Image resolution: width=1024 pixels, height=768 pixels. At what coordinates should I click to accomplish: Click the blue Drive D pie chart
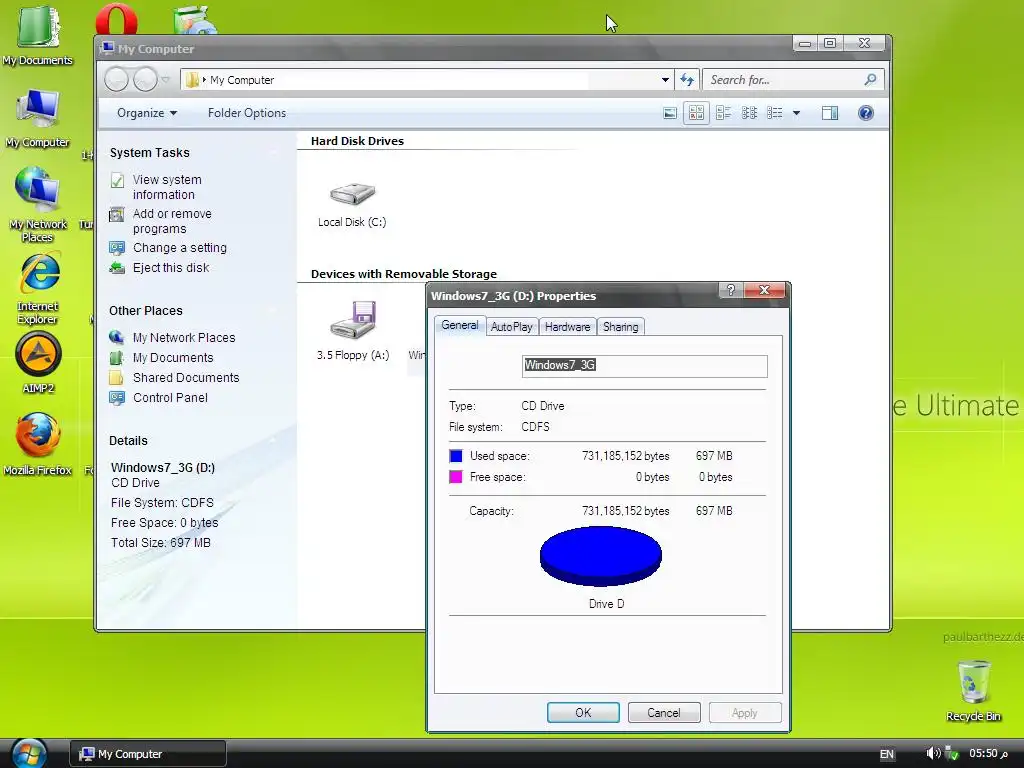(x=601, y=556)
